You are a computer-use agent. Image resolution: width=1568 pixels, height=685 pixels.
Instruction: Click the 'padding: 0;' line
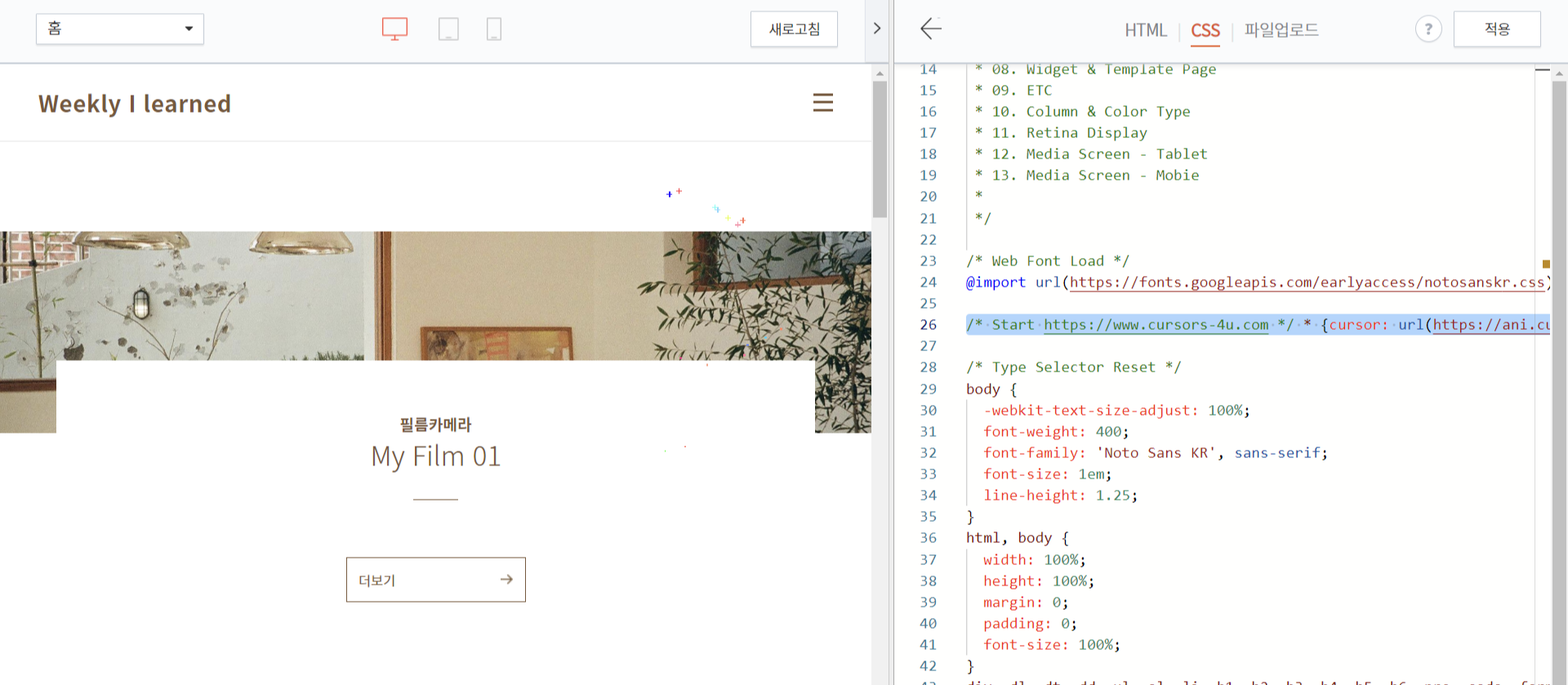tap(1030, 624)
